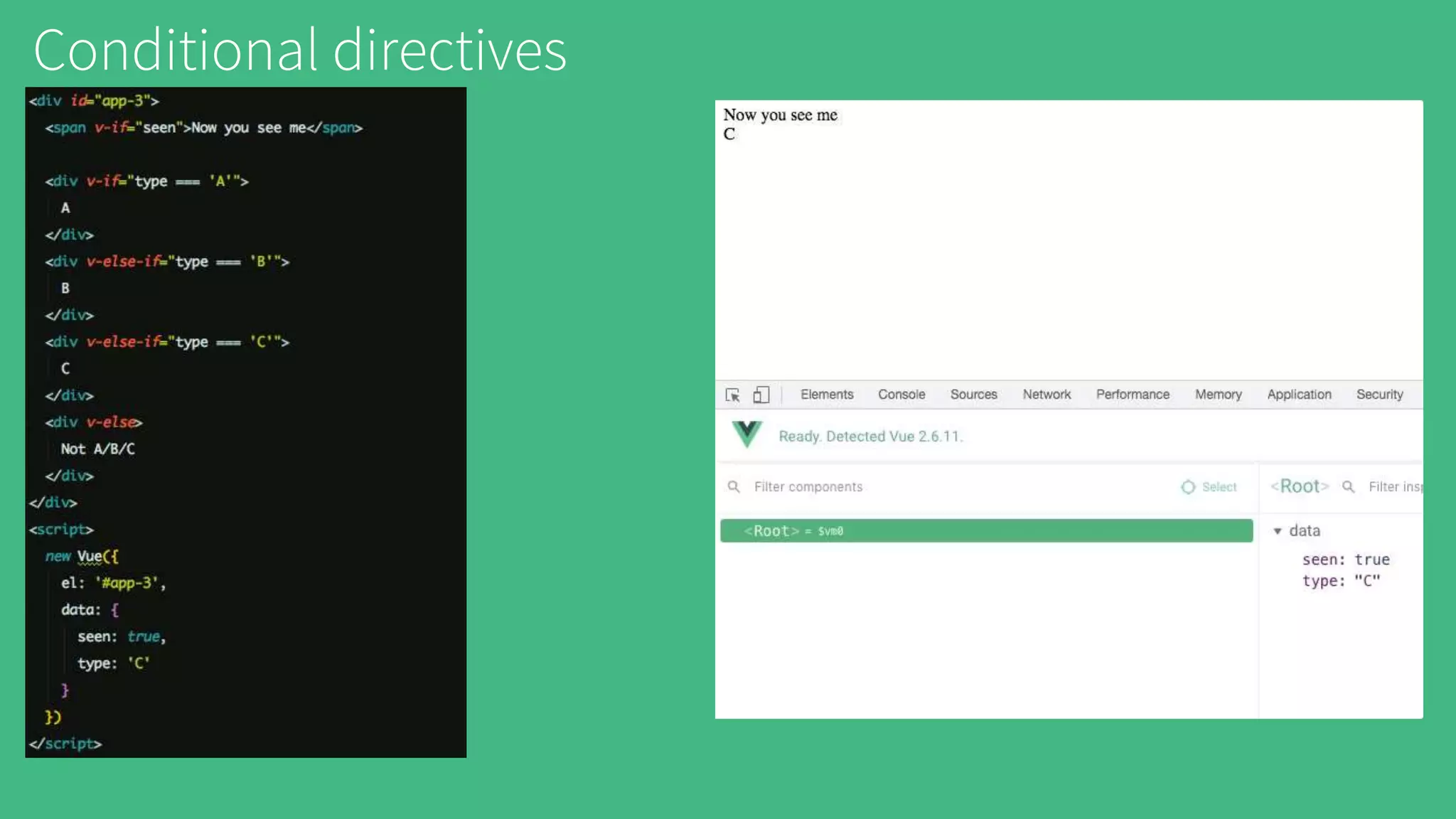The height and width of the screenshot is (819, 1456).
Task: Toggle the device toolbar icon
Action: coord(761,395)
